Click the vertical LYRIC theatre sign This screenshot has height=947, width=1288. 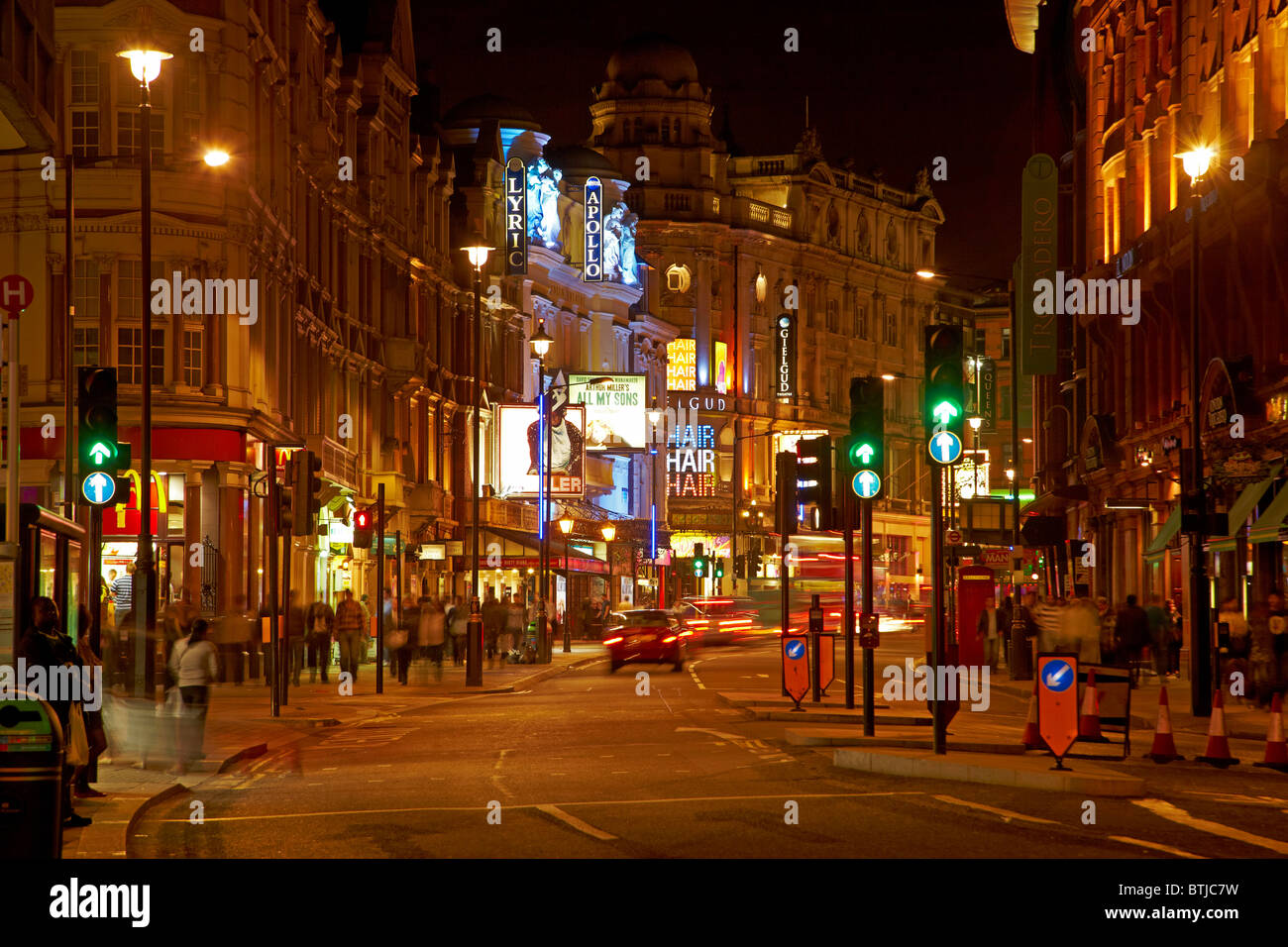click(x=515, y=217)
